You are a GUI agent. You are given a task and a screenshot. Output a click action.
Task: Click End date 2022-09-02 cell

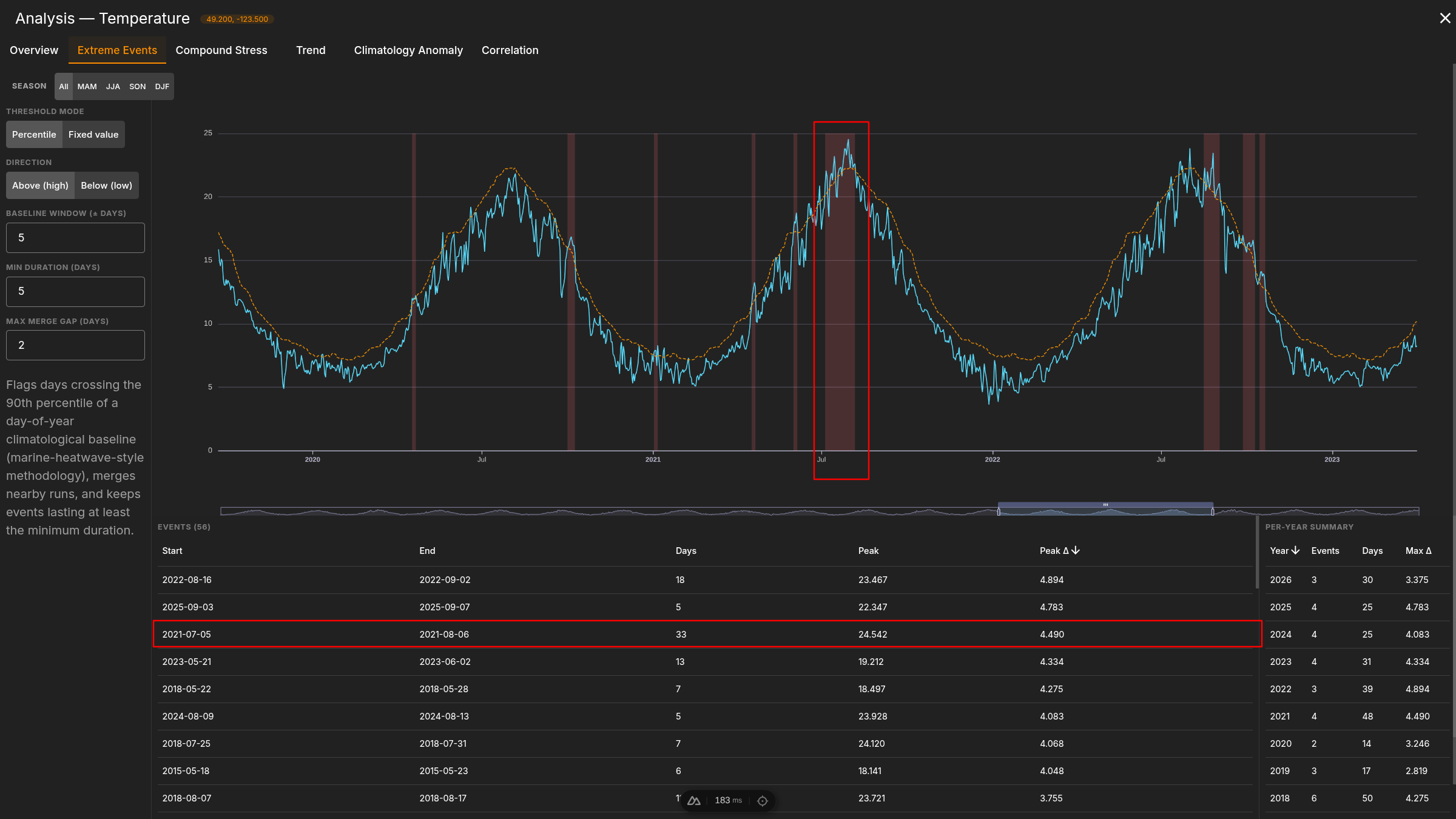[445, 580]
